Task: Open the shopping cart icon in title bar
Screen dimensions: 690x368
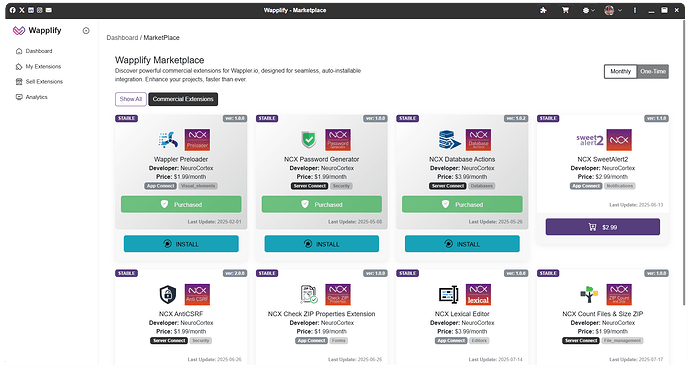Action: (565, 10)
